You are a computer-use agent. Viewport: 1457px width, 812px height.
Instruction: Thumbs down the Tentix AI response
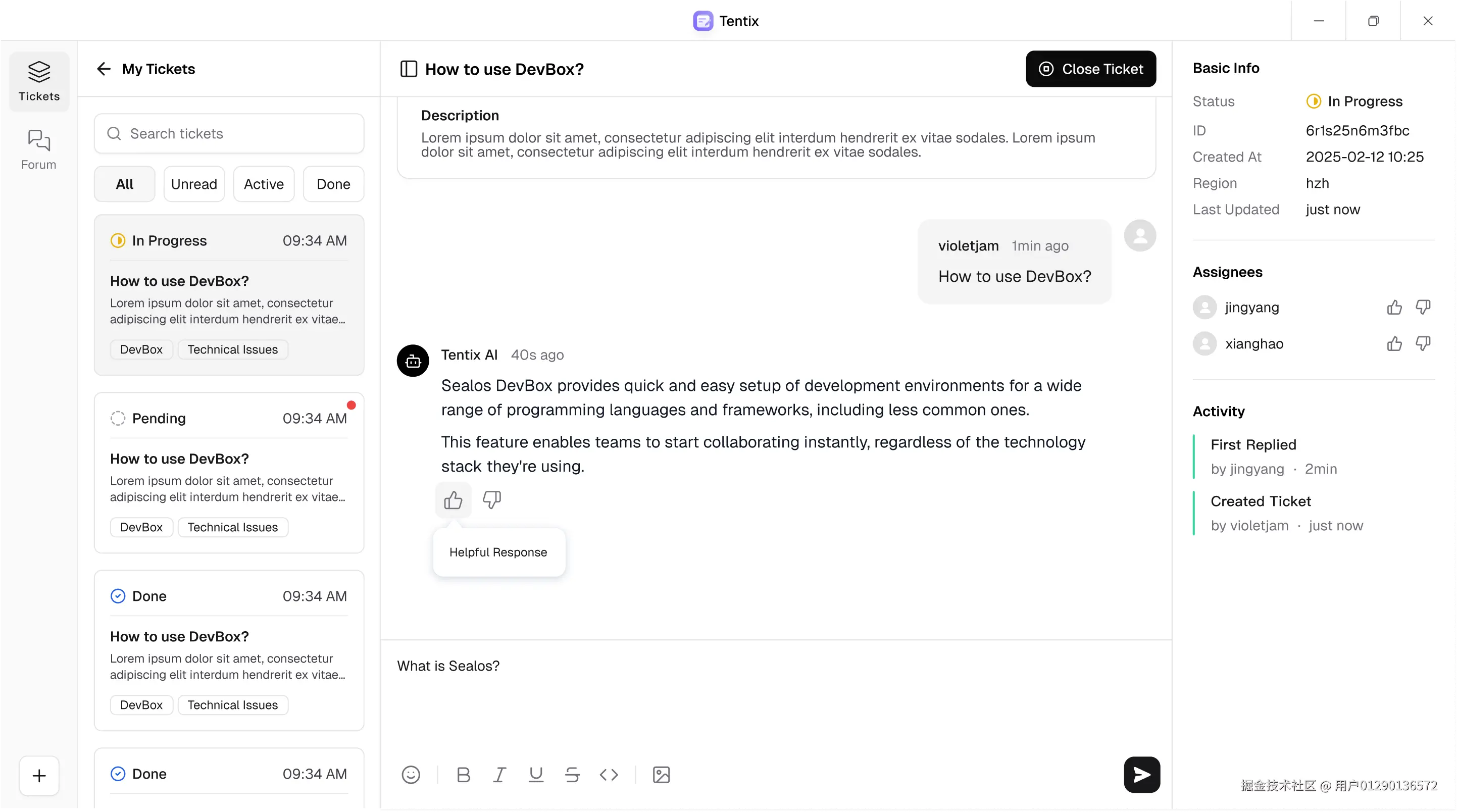point(491,500)
